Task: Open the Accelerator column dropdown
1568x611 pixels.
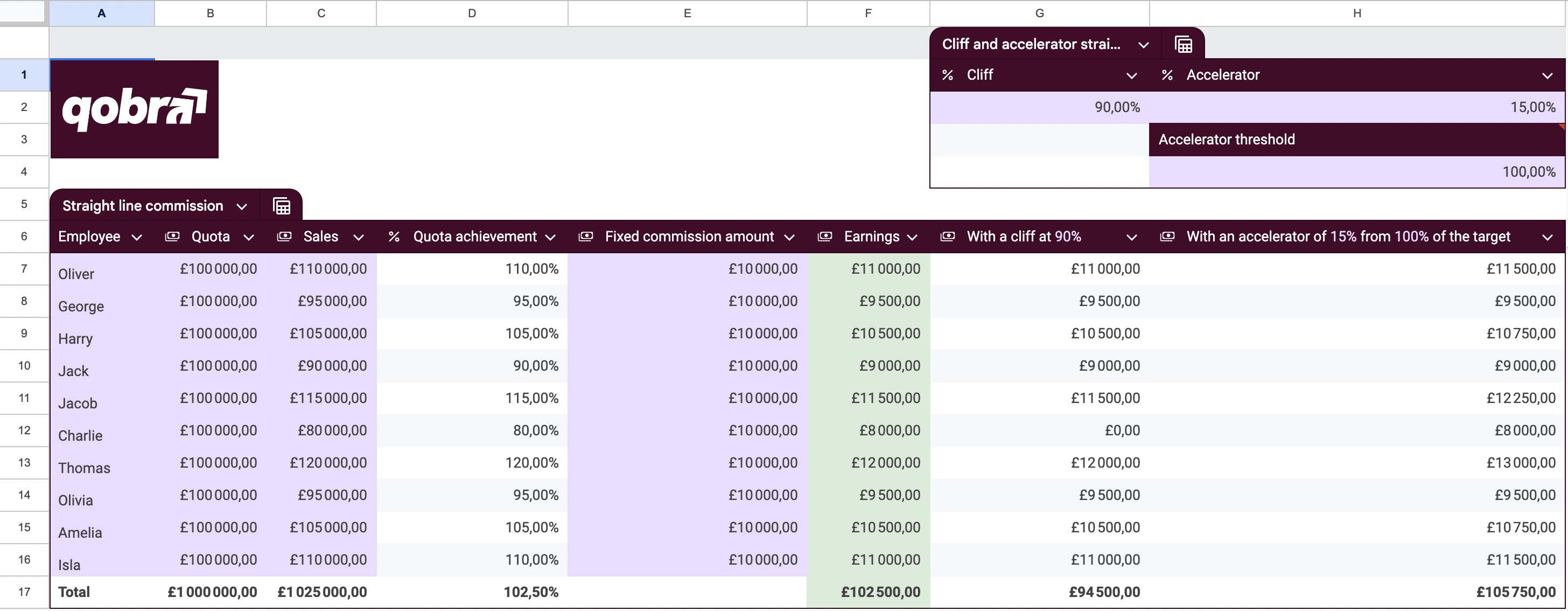Action: click(1548, 76)
